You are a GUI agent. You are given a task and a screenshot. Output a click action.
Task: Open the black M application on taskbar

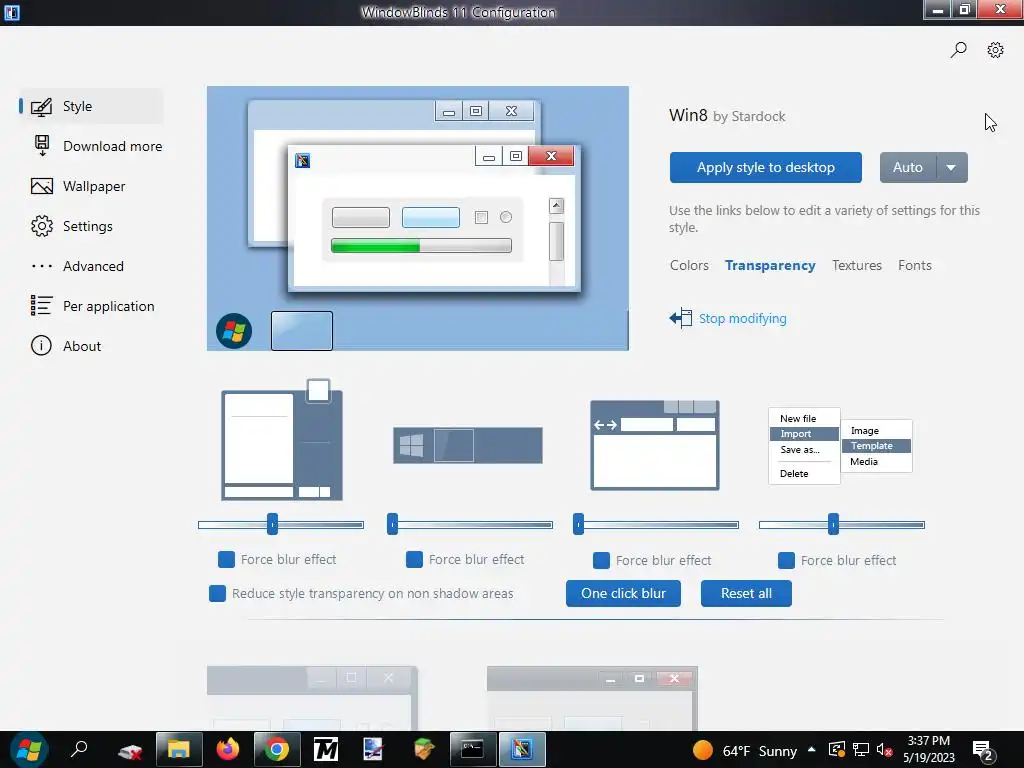click(325, 749)
